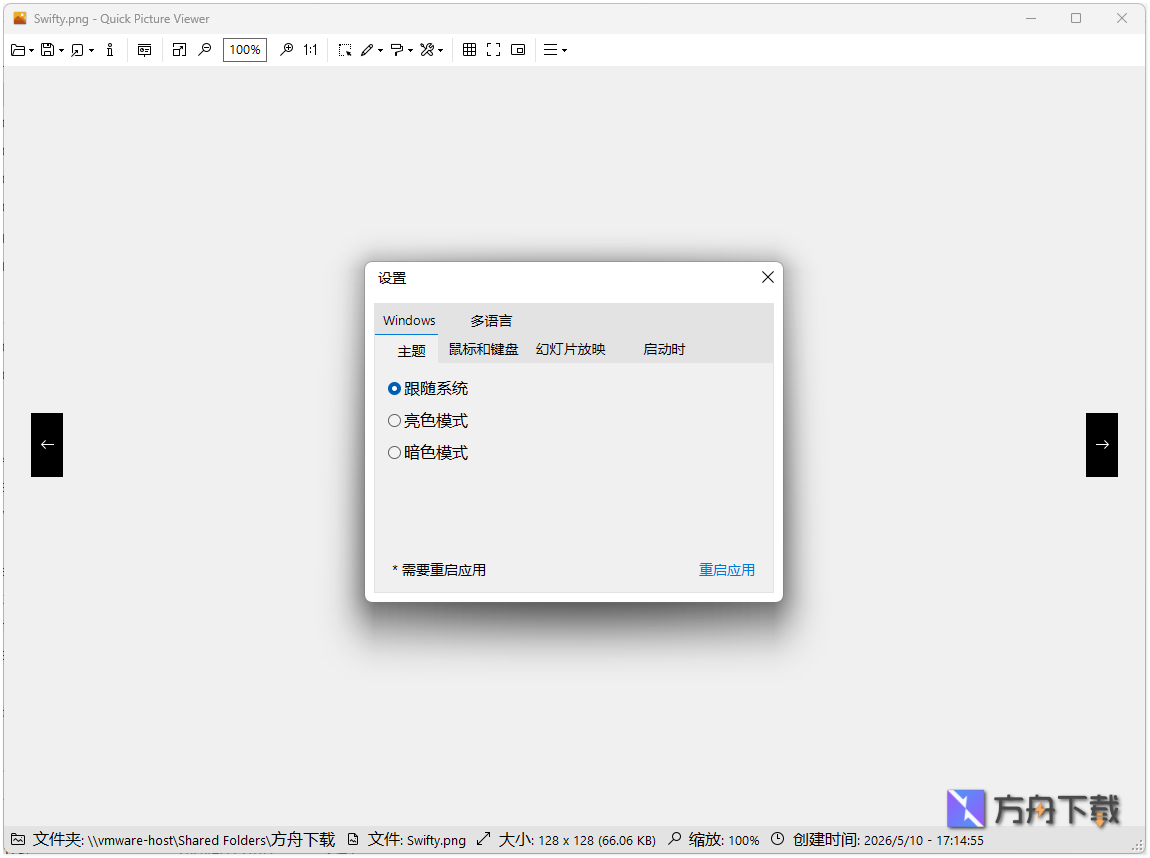This screenshot has width=1150, height=858.
Task: Click the save floppy disk icon
Action: (x=47, y=50)
